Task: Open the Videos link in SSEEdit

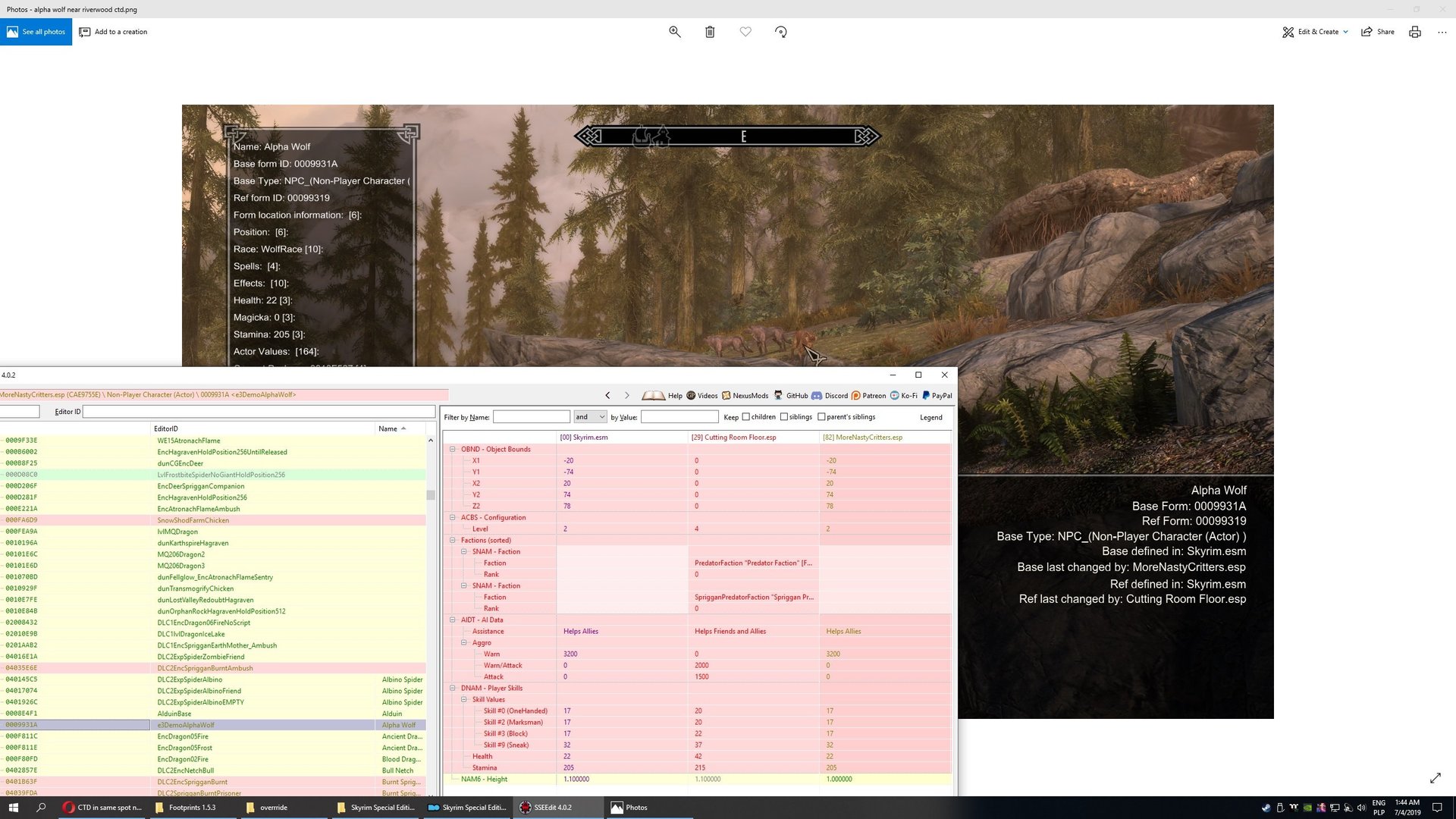Action: point(701,396)
